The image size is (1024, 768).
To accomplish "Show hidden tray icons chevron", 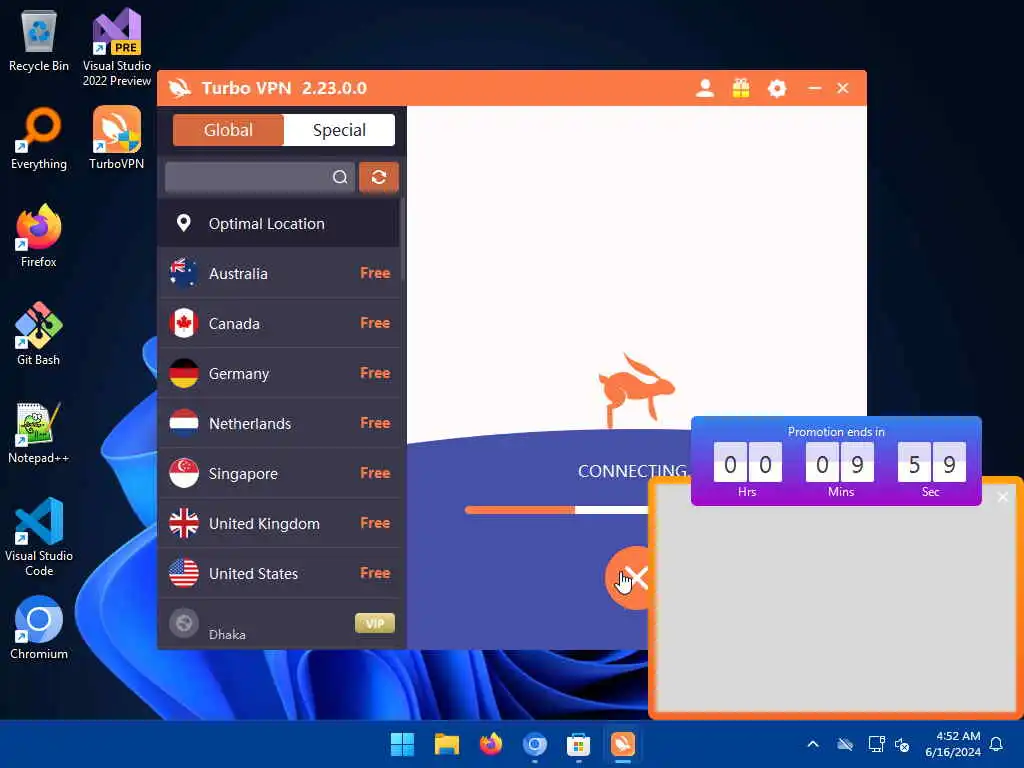I will pyautogui.click(x=813, y=744).
